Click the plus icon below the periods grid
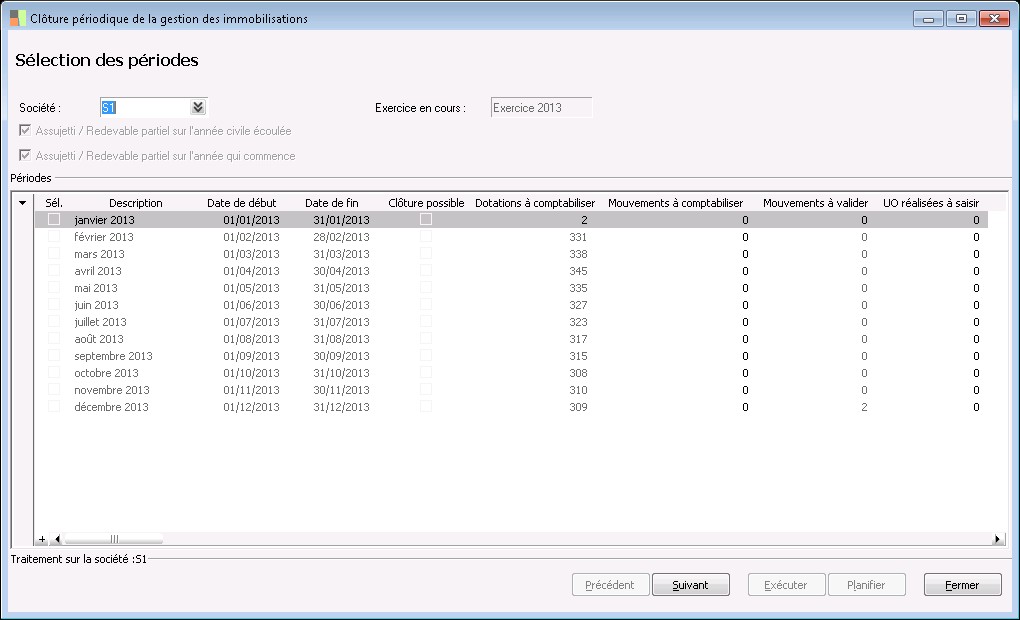The width and height of the screenshot is (1020, 620). pos(42,539)
